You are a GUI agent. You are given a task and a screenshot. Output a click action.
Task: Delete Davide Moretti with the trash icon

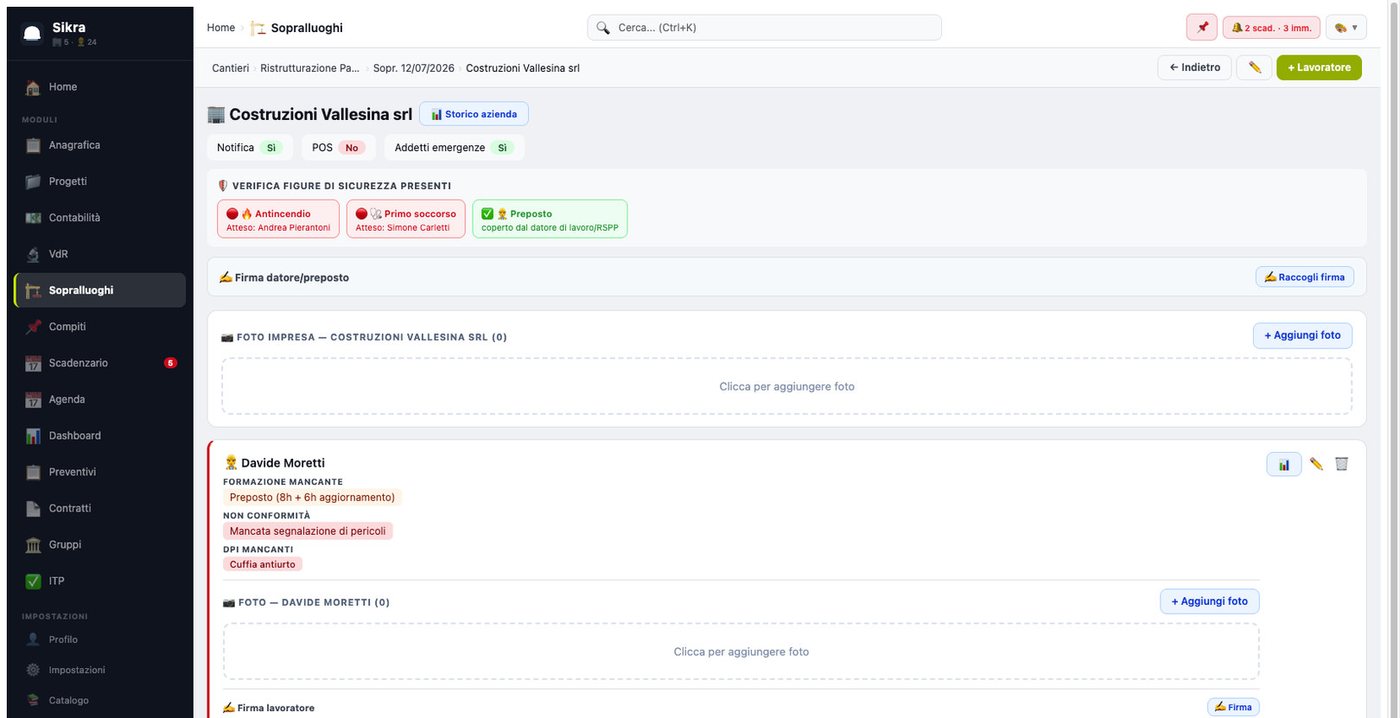coord(1342,464)
